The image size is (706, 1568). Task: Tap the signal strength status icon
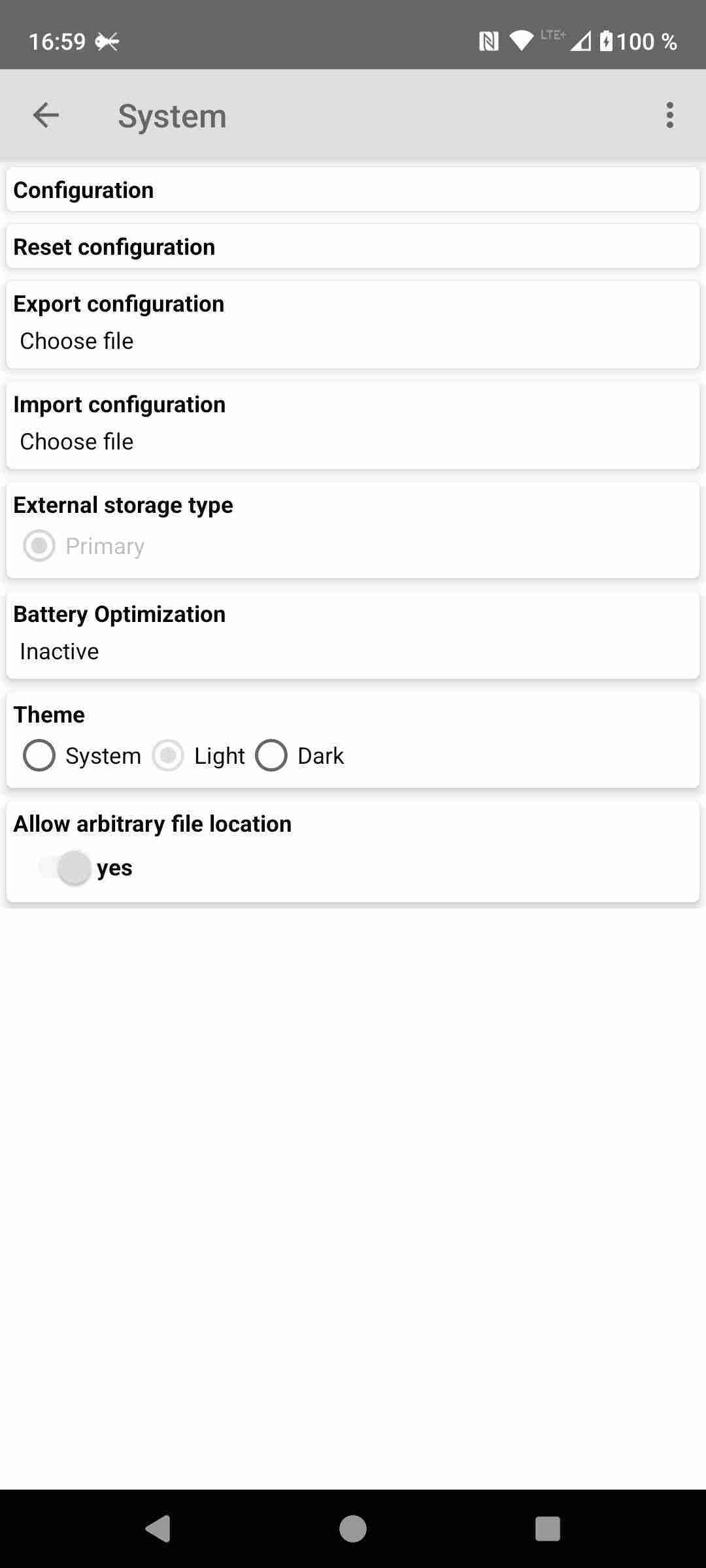[x=580, y=42]
